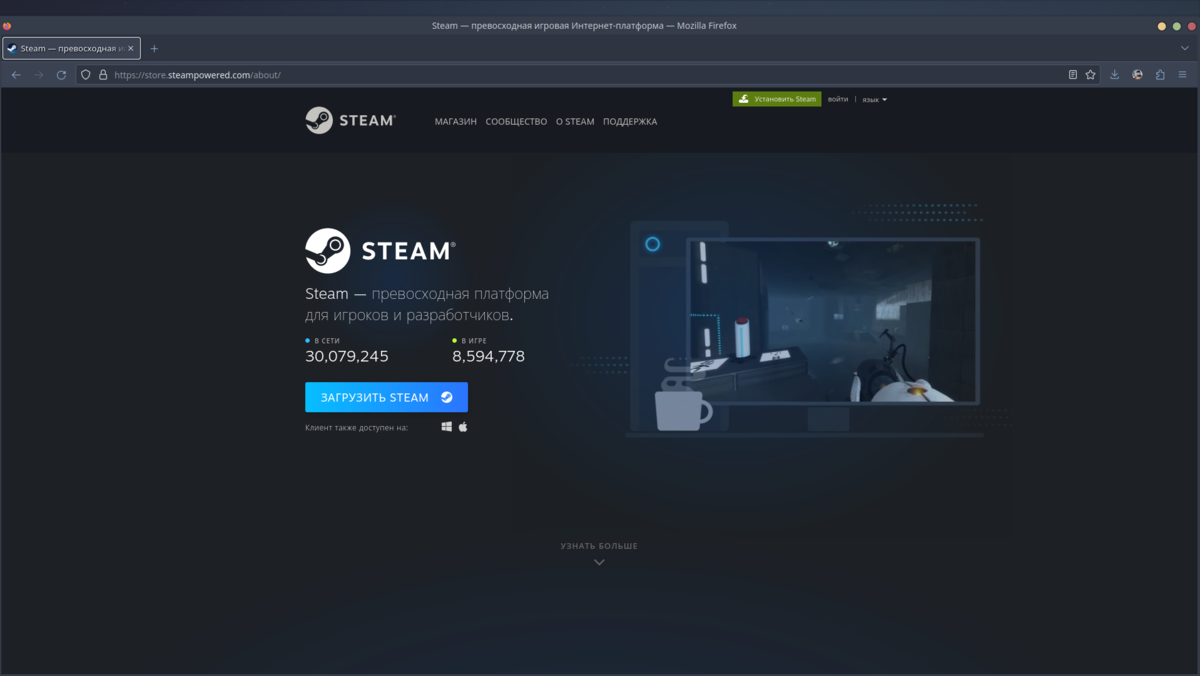1200x676 pixels.
Task: Reload the page with the refresh icon
Action: coord(61,75)
